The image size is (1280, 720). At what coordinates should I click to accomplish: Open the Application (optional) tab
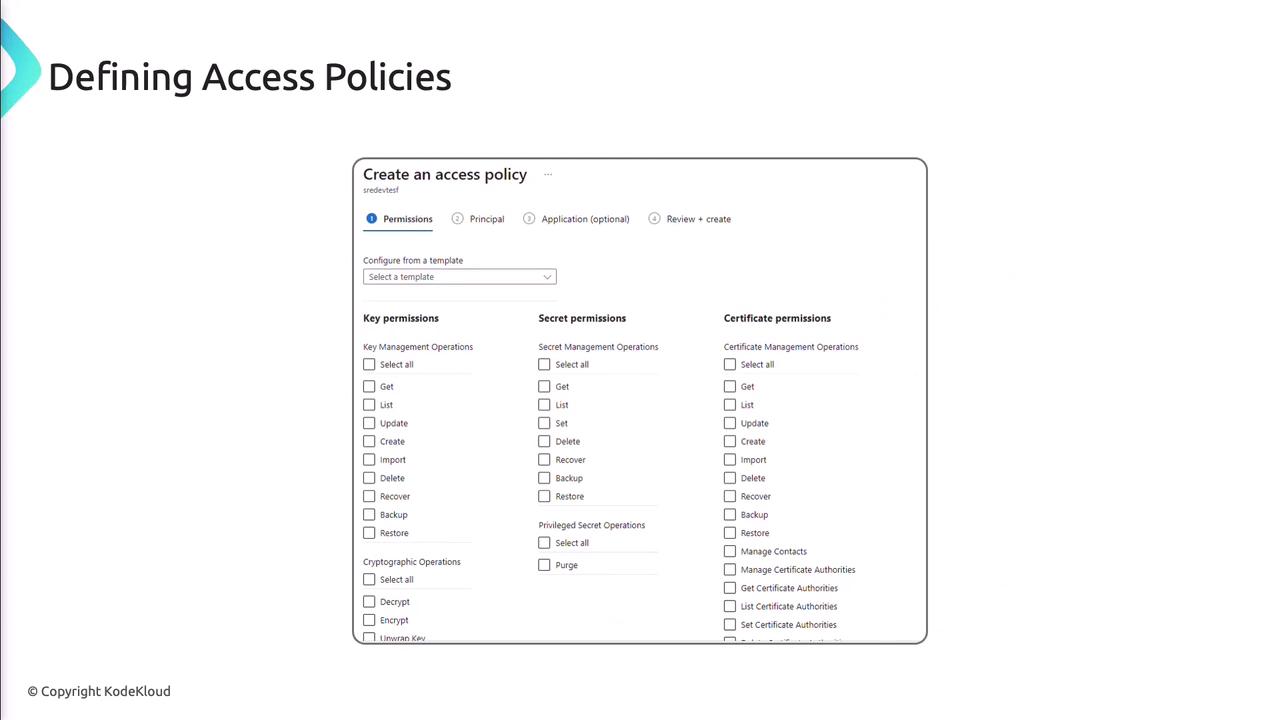coord(585,219)
